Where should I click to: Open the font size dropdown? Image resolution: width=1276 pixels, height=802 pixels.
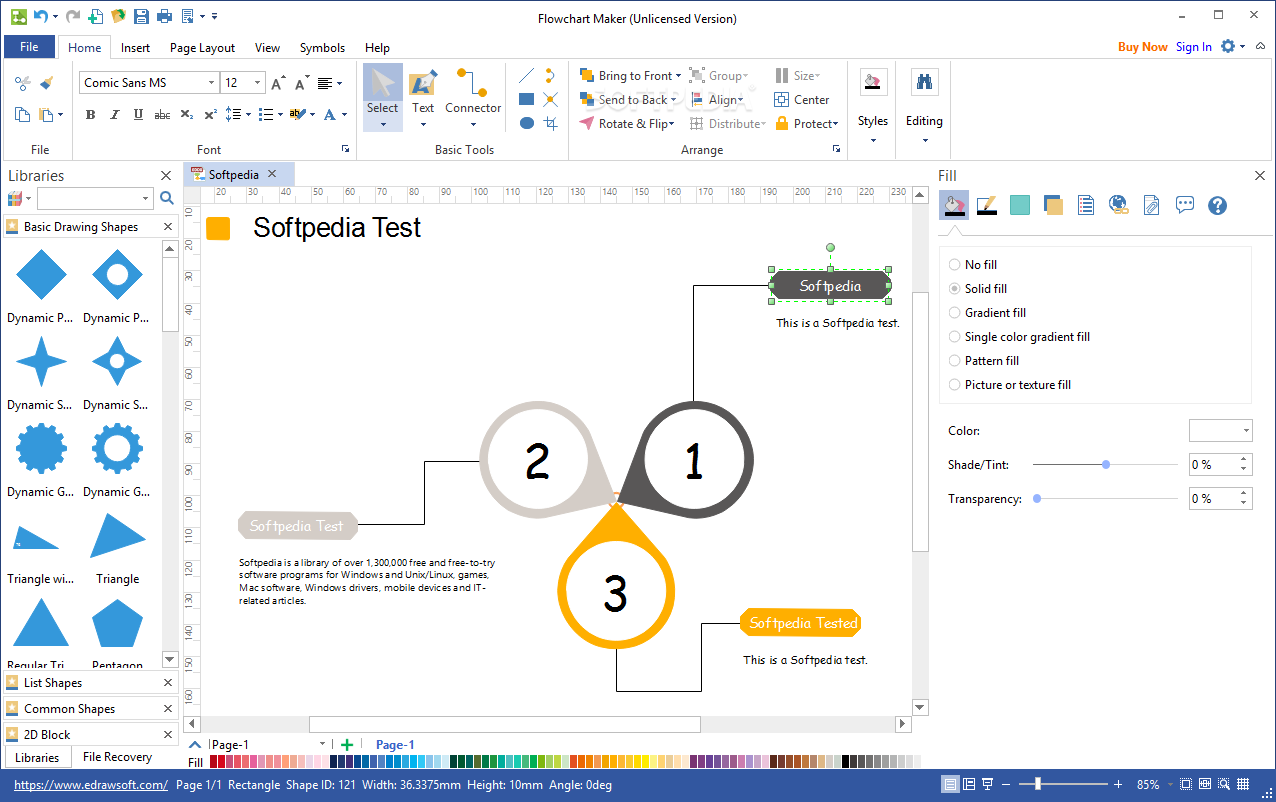click(x=258, y=83)
